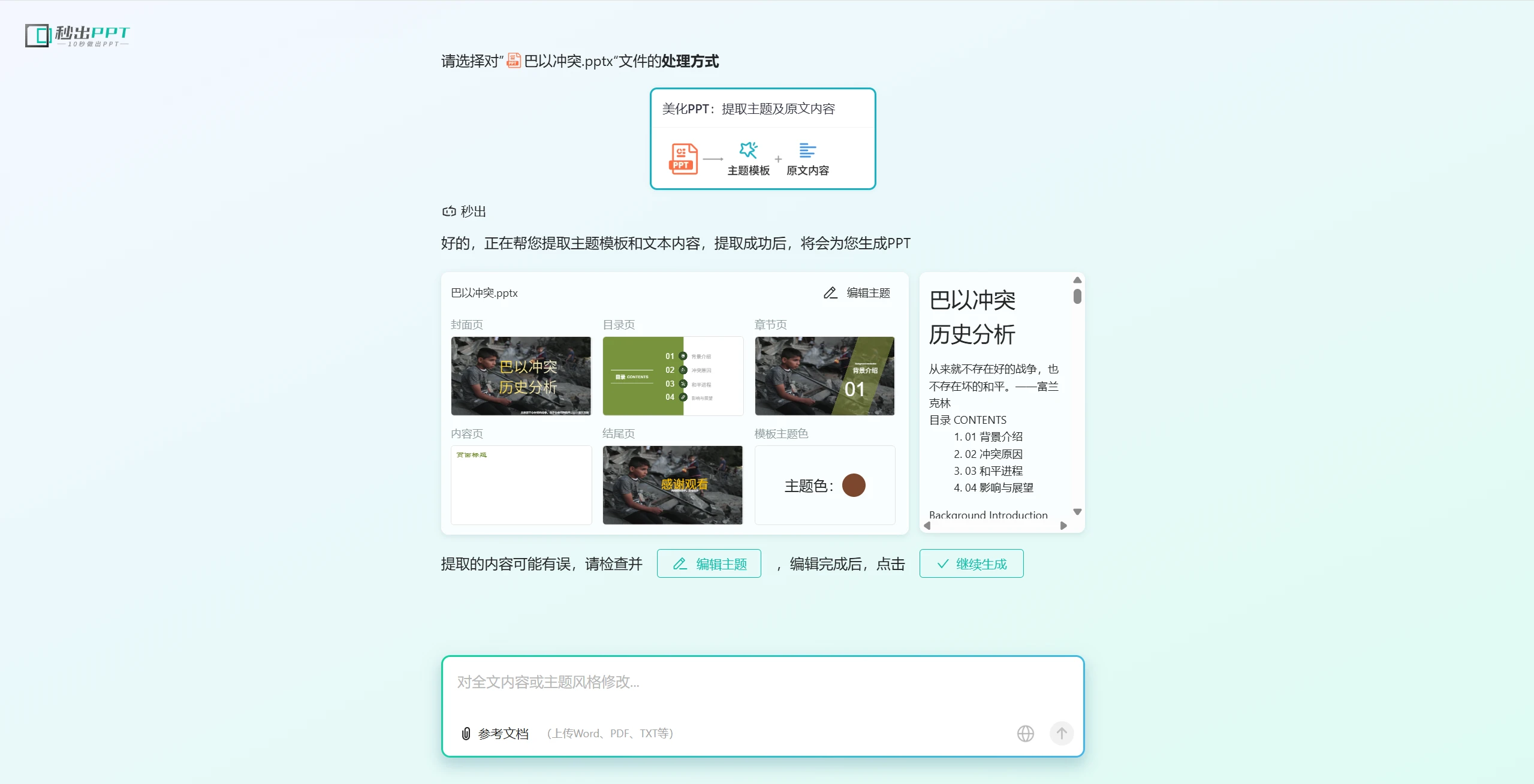The height and width of the screenshot is (784, 1534).
Task: Open the 目录页 contents thumbnail
Action: [x=673, y=376]
